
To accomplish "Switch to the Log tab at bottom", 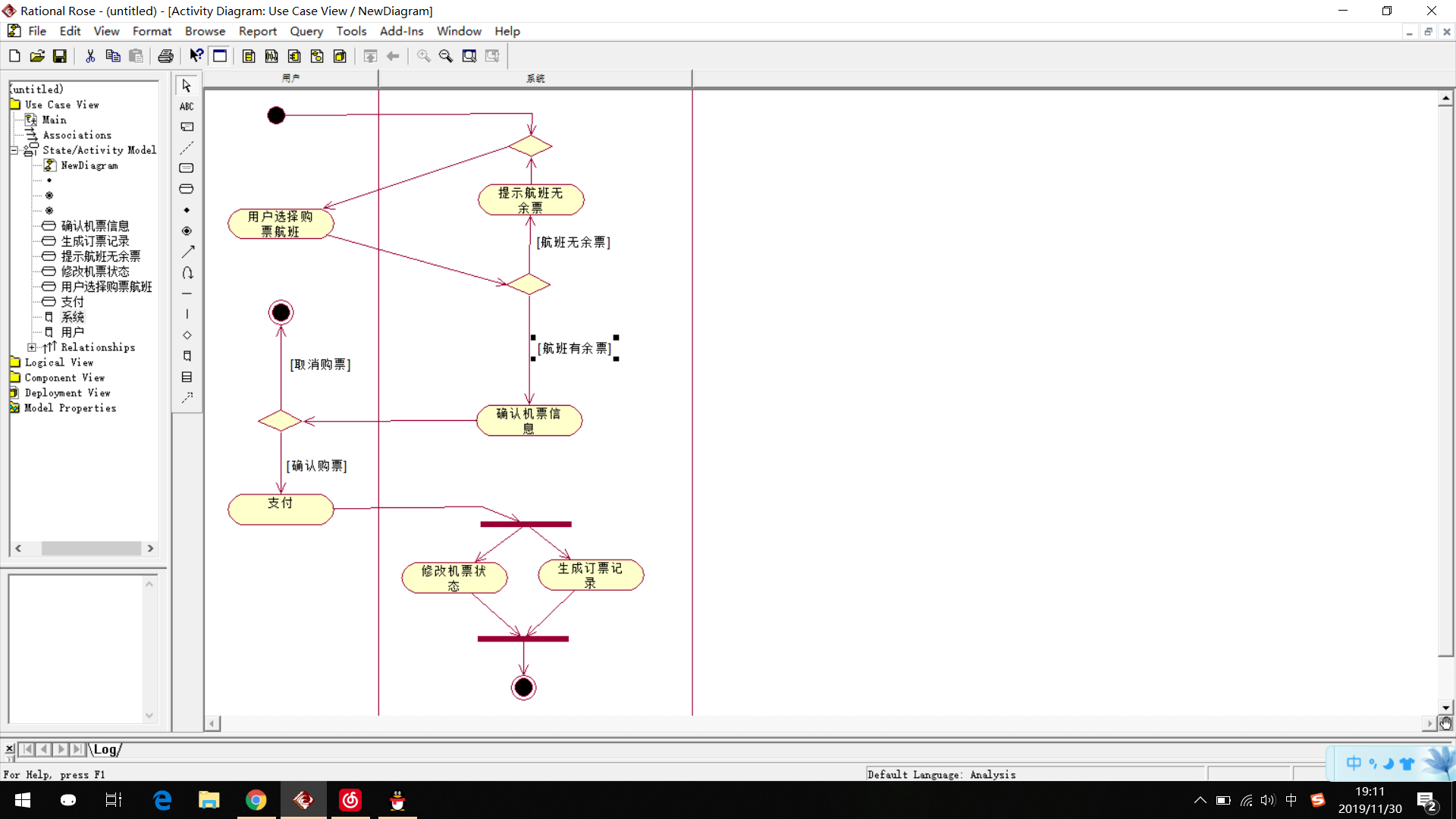I will click(x=105, y=749).
